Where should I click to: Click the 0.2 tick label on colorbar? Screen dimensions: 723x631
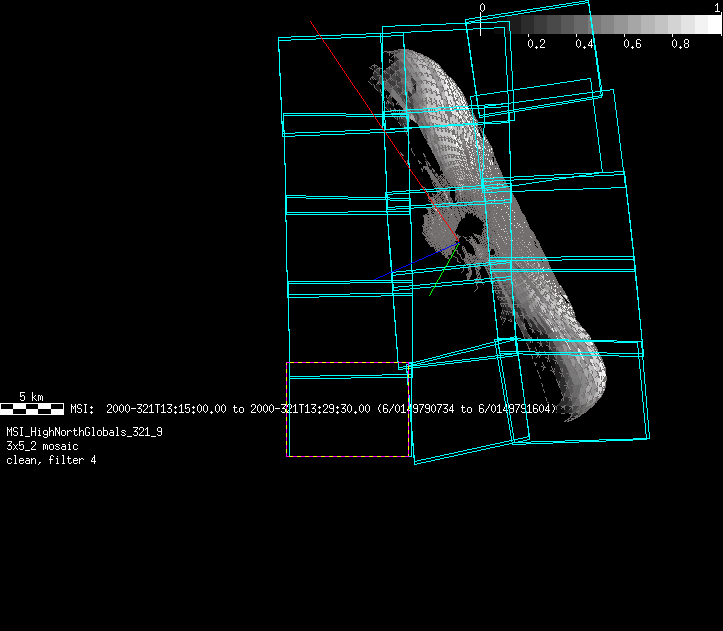point(536,44)
